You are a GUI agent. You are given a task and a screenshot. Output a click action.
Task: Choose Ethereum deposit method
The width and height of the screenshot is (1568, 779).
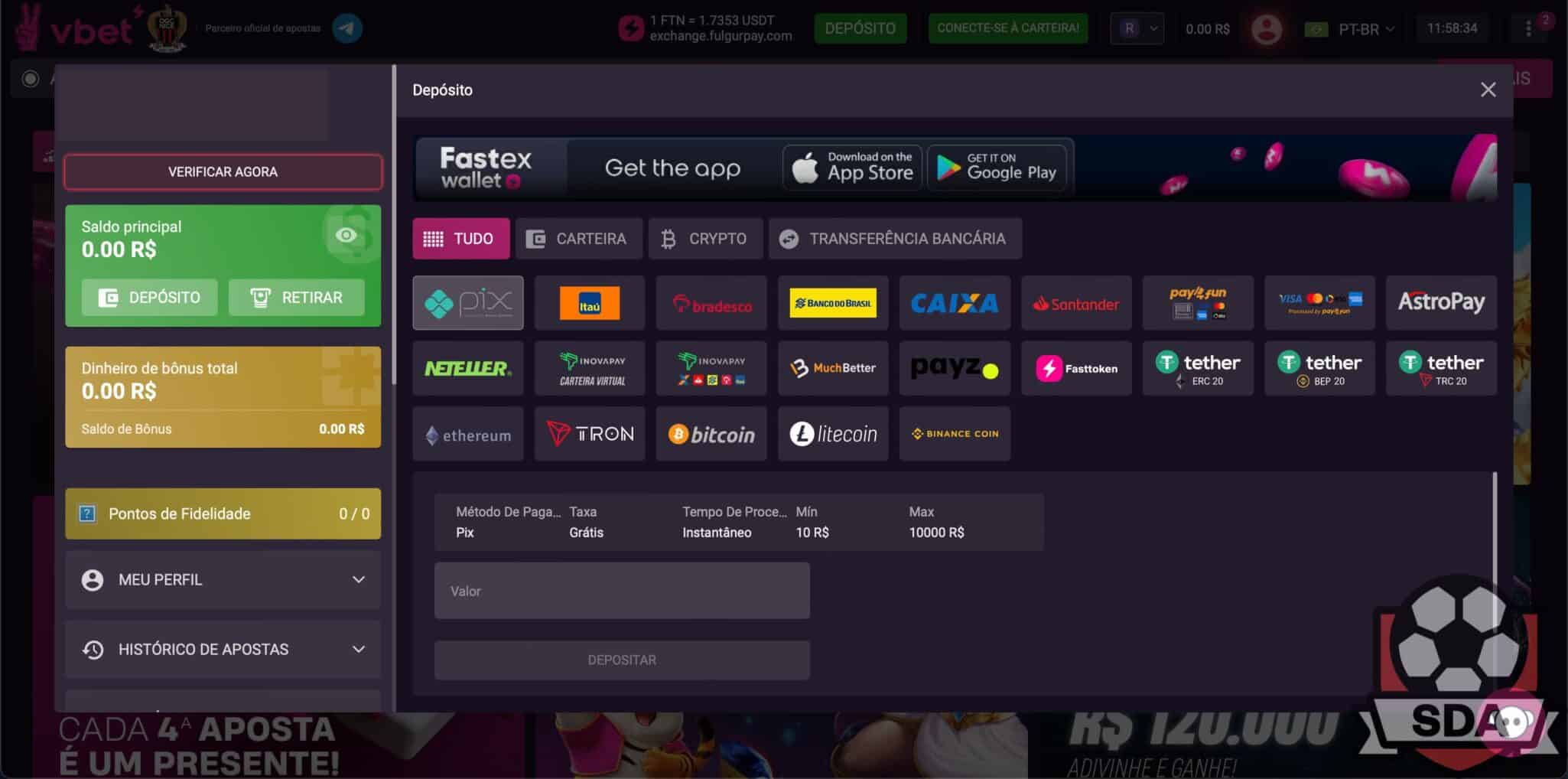[x=467, y=434]
